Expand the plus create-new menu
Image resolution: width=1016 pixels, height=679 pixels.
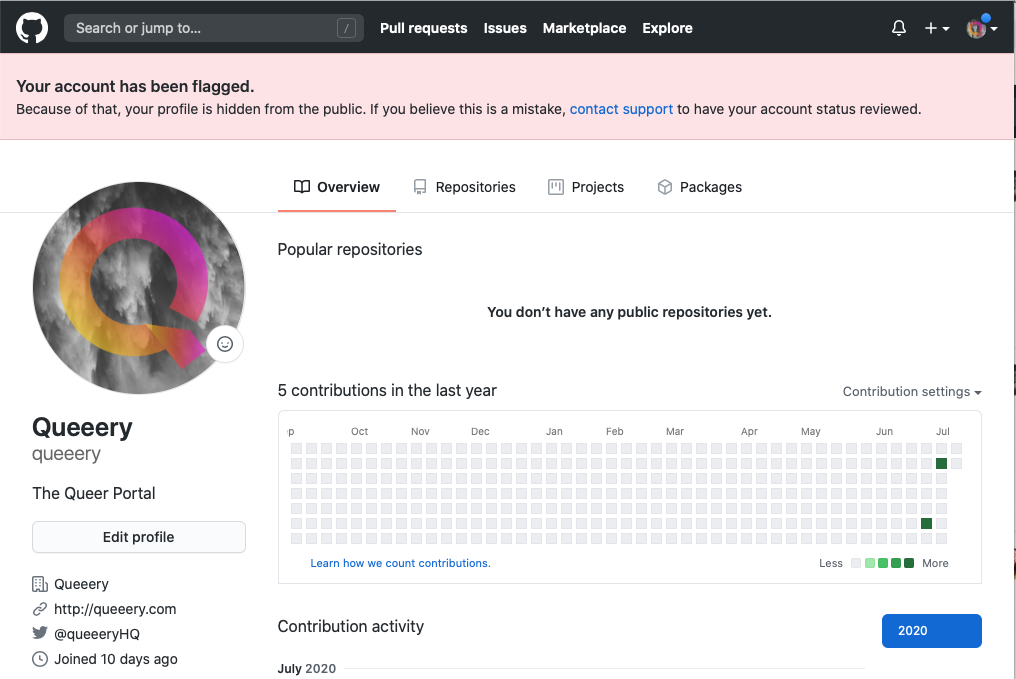(x=936, y=29)
